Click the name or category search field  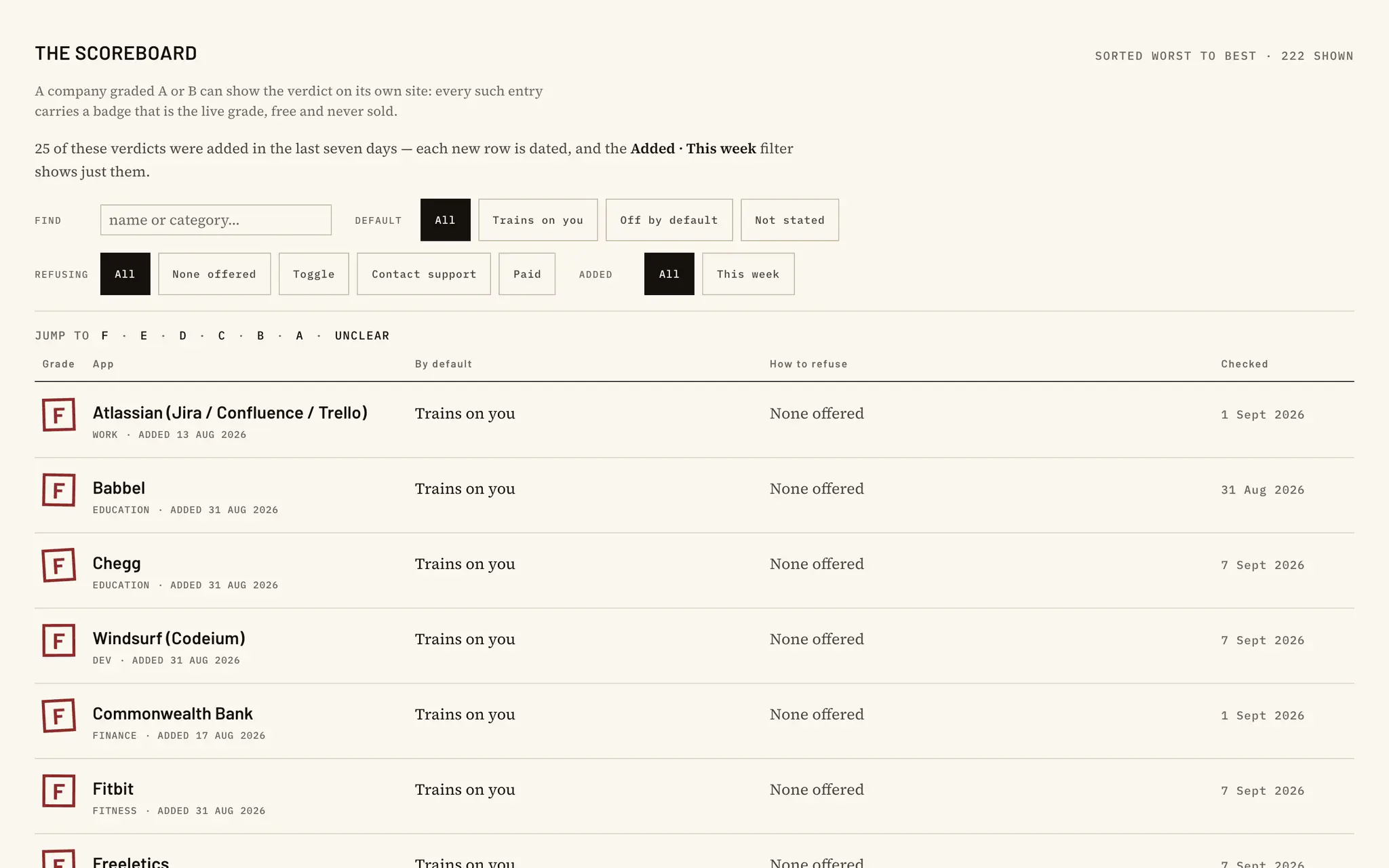(216, 220)
